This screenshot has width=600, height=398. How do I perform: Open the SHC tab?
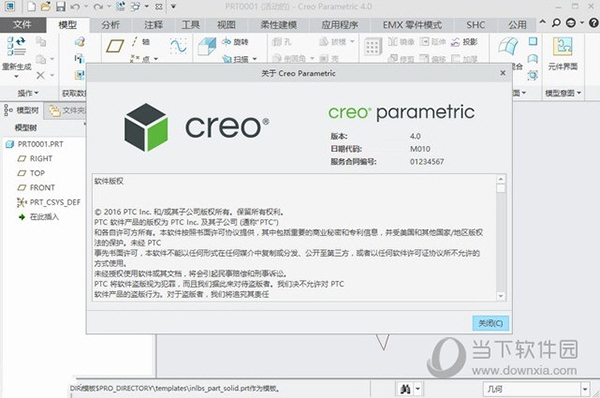coord(476,25)
